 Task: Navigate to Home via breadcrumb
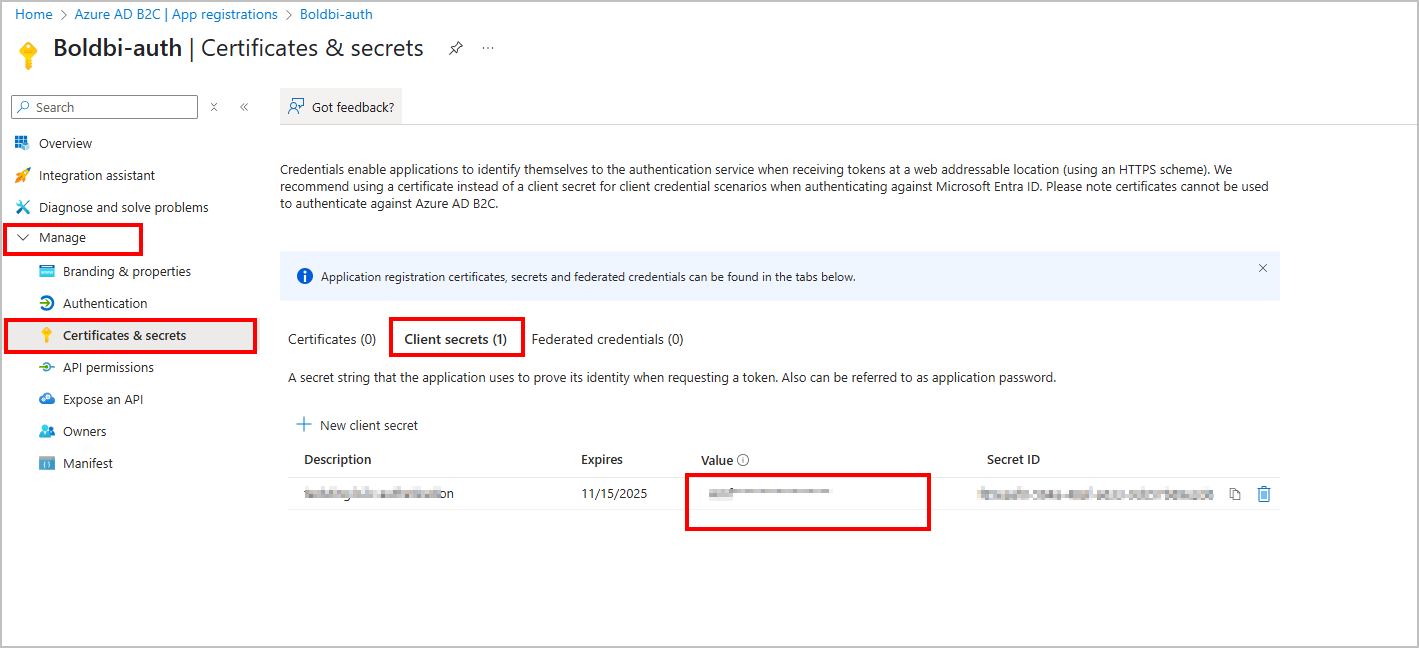pos(33,13)
